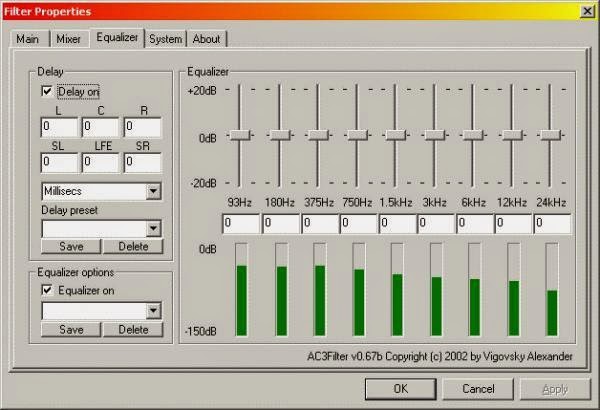Click the 180Hz slider handle
This screenshot has height=410, width=600.
point(280,135)
